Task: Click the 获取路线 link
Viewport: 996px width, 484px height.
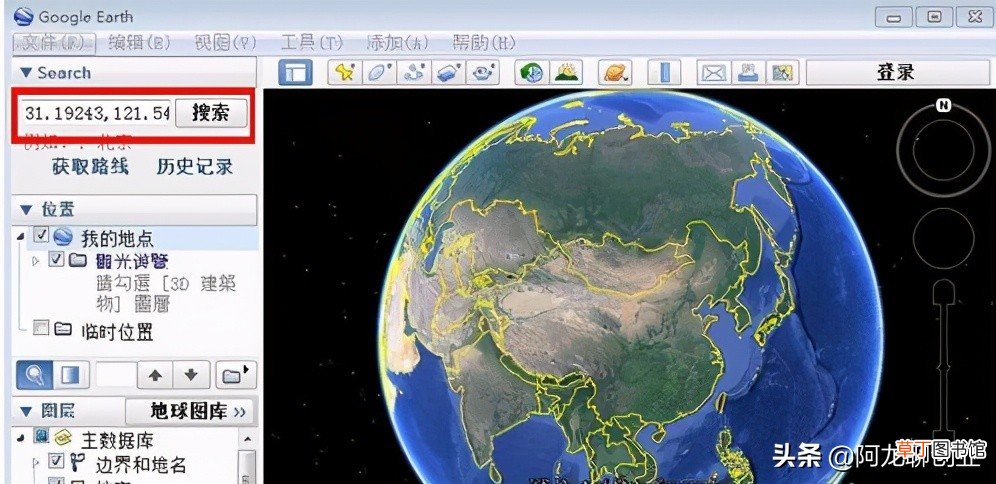Action: (90, 167)
